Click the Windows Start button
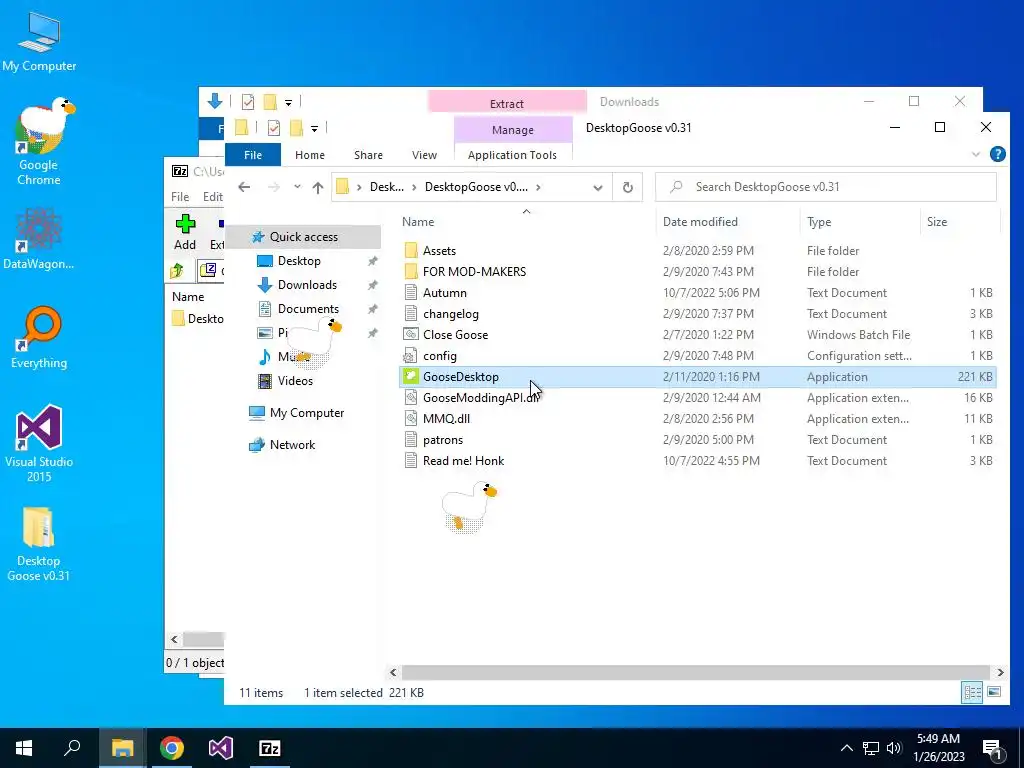This screenshot has height=768, width=1024. [x=24, y=748]
